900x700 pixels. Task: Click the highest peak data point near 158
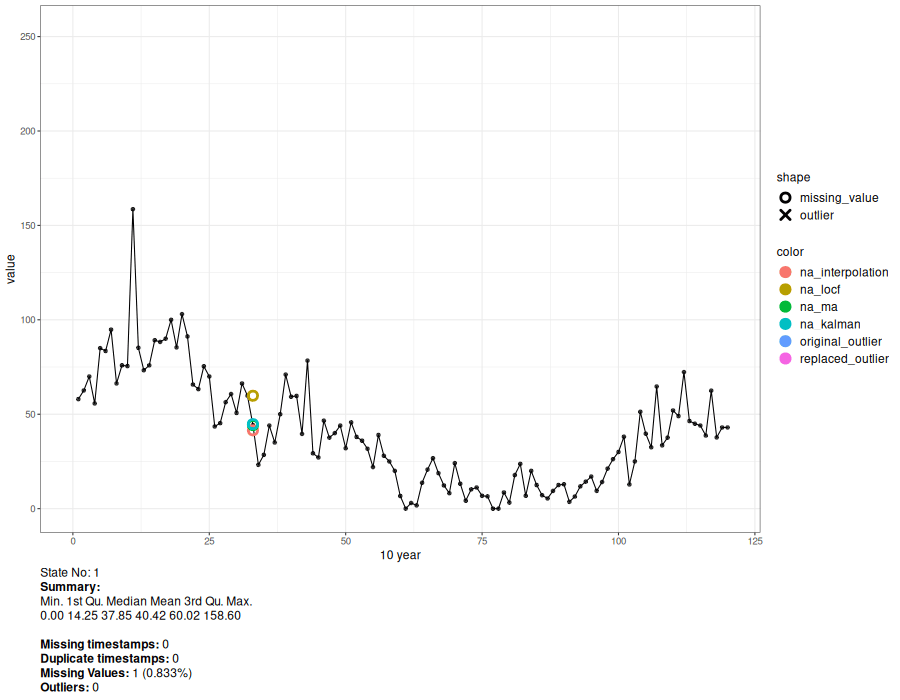133,210
